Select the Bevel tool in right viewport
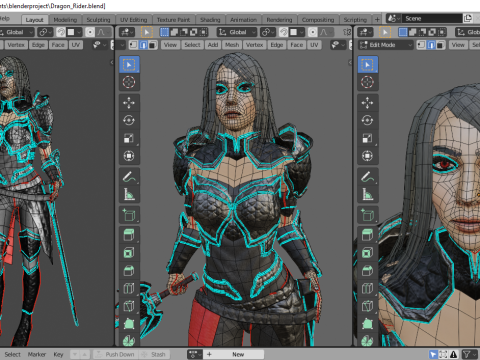The width and height of the screenshot is (480, 360). [x=367, y=270]
